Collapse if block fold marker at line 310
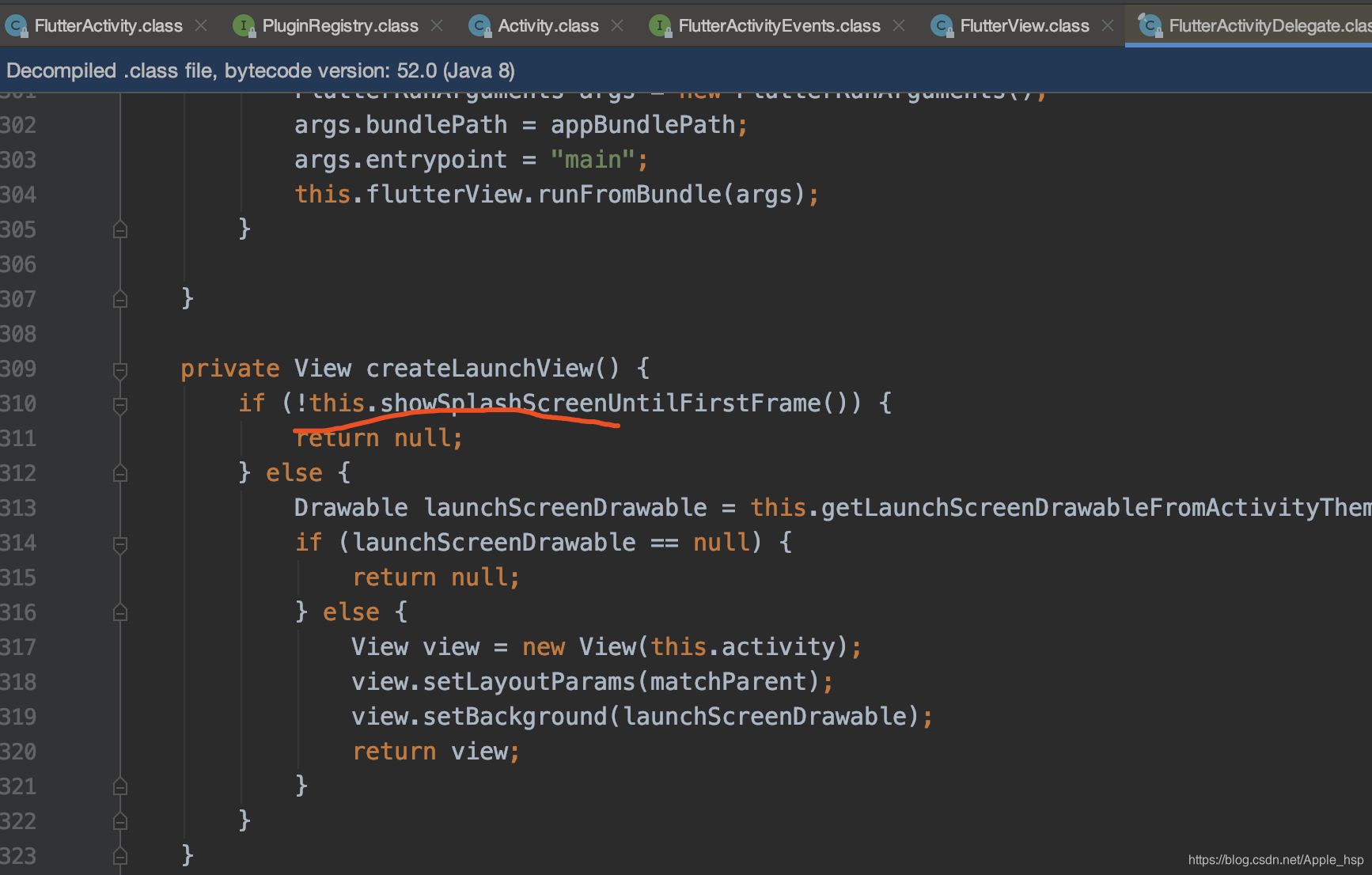 (120, 405)
